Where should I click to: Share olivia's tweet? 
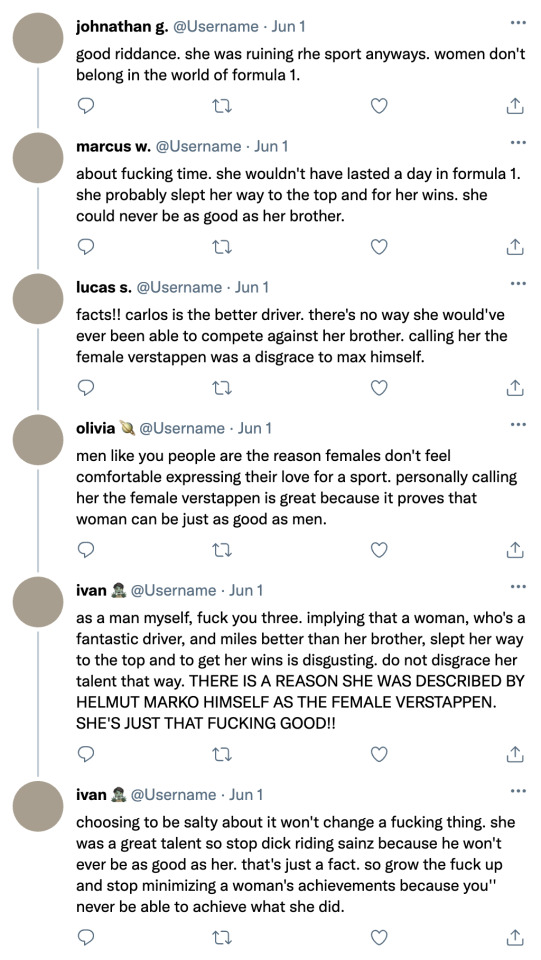(x=515, y=550)
